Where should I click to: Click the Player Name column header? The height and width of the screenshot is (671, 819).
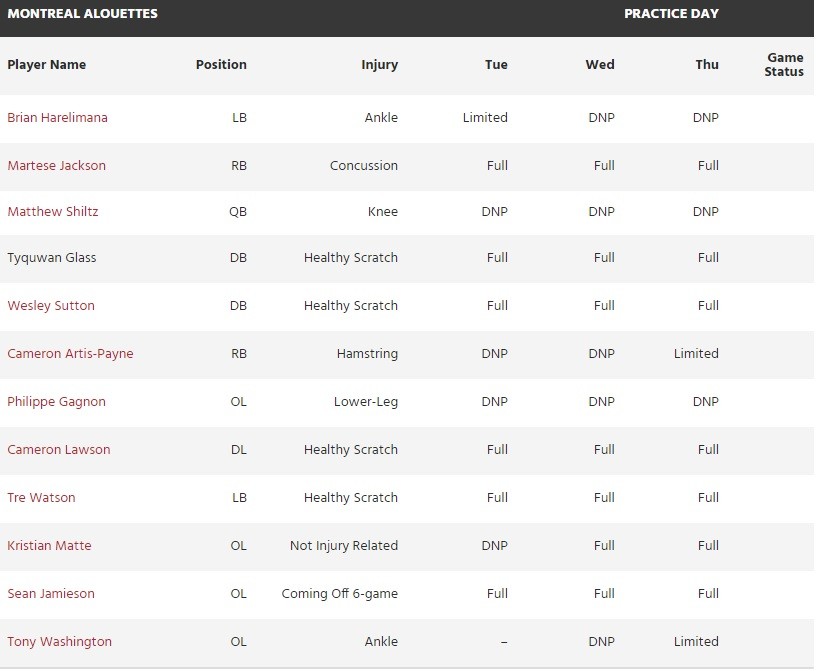tap(47, 65)
